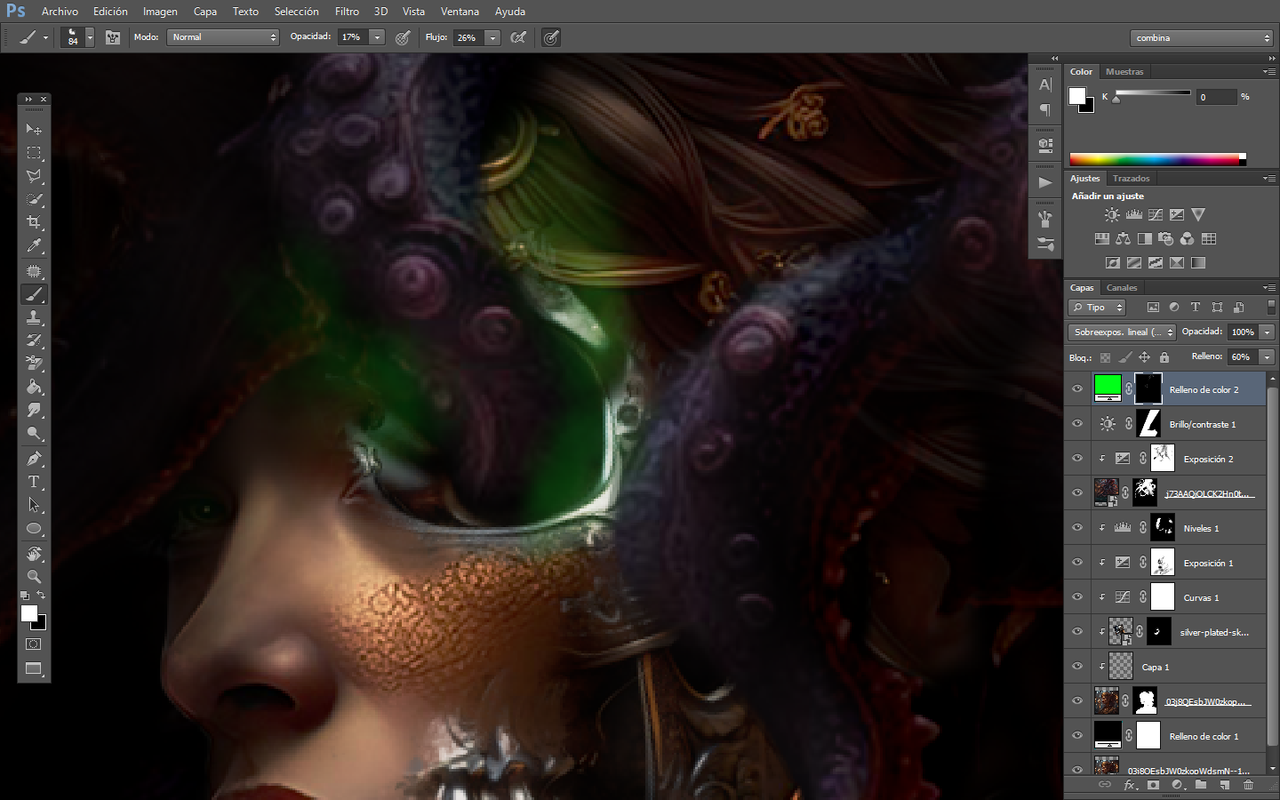Switch to the Trazados tab
The width and height of the screenshot is (1280, 800).
(1131, 179)
